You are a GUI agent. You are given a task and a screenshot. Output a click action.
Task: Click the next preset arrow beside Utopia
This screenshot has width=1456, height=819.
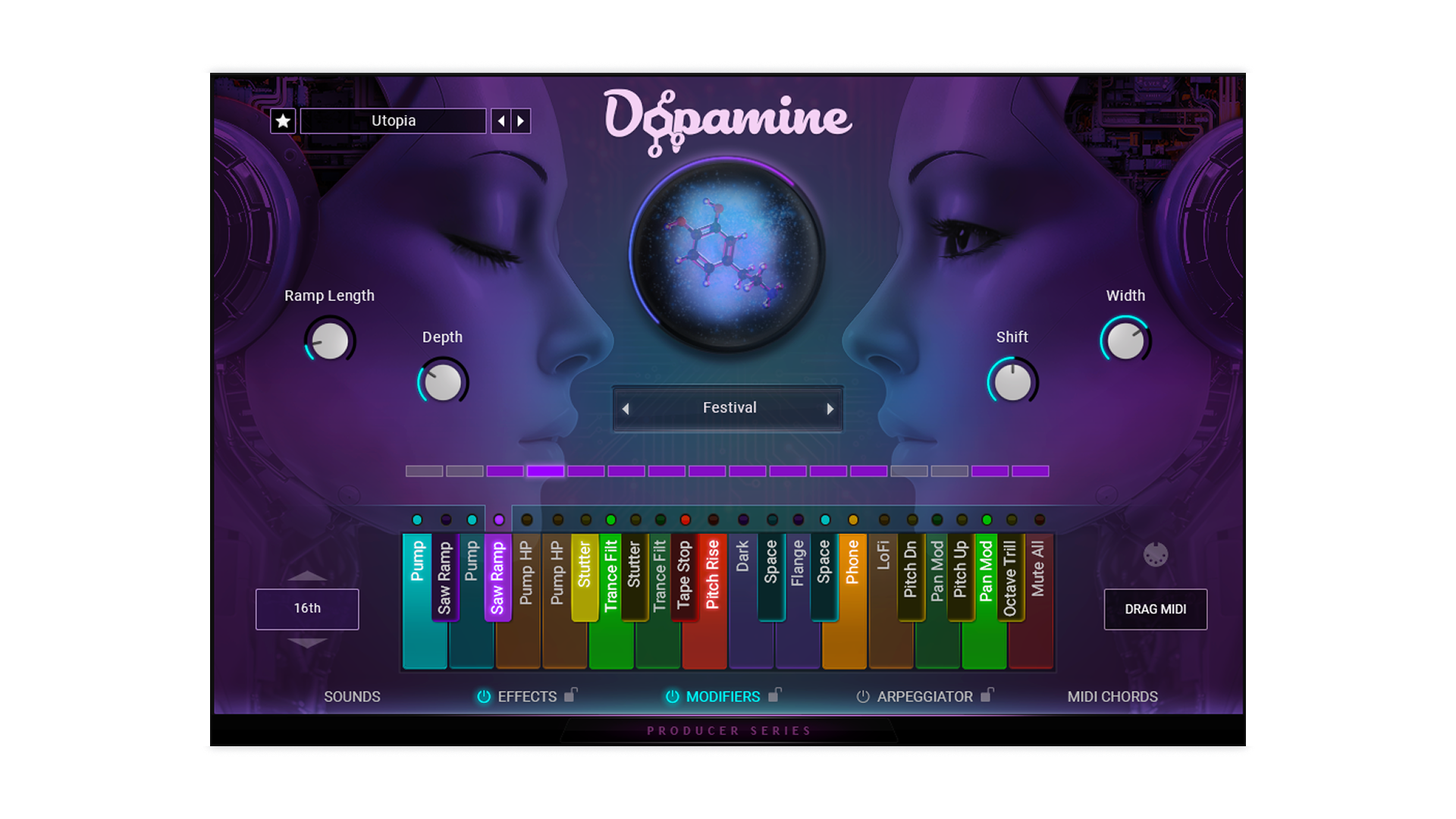point(521,121)
